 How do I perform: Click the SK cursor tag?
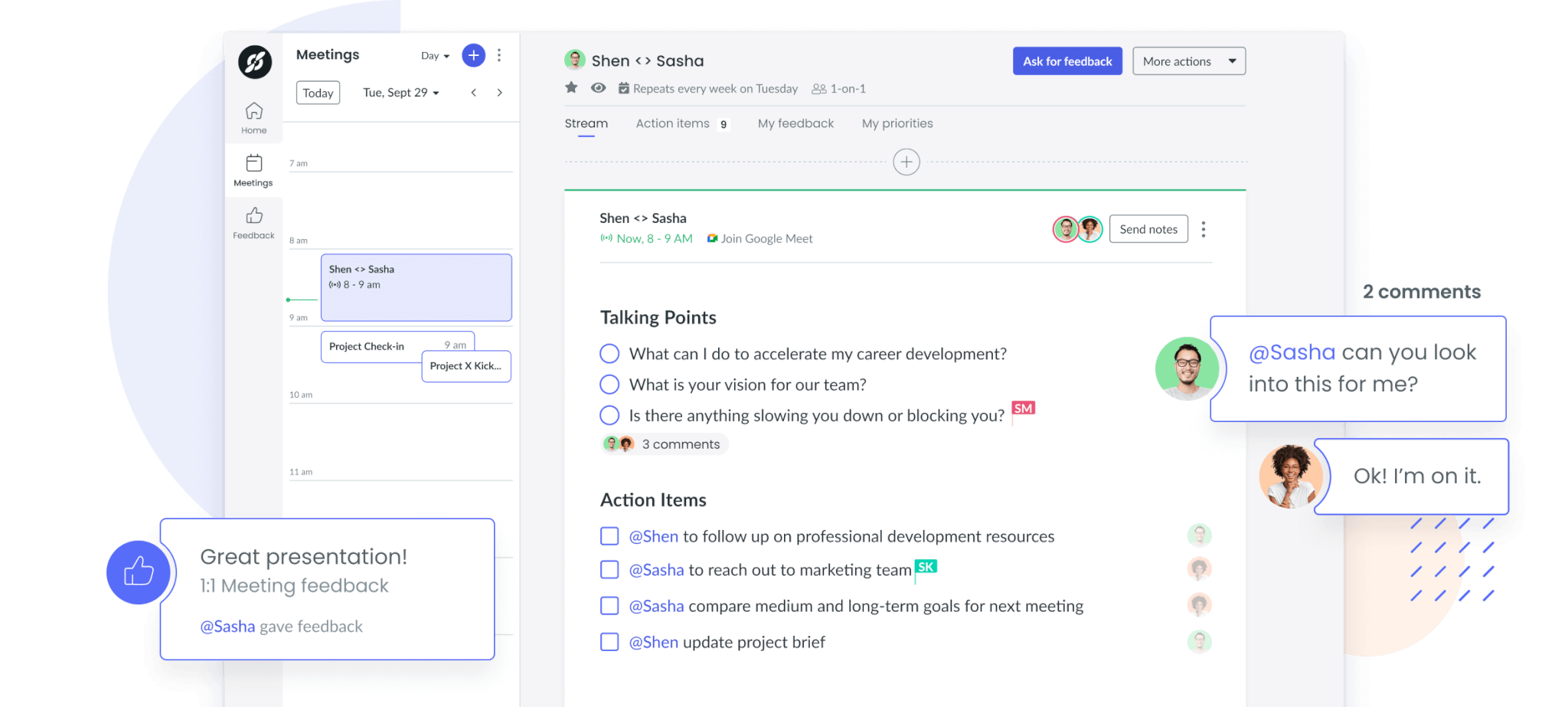(x=926, y=567)
